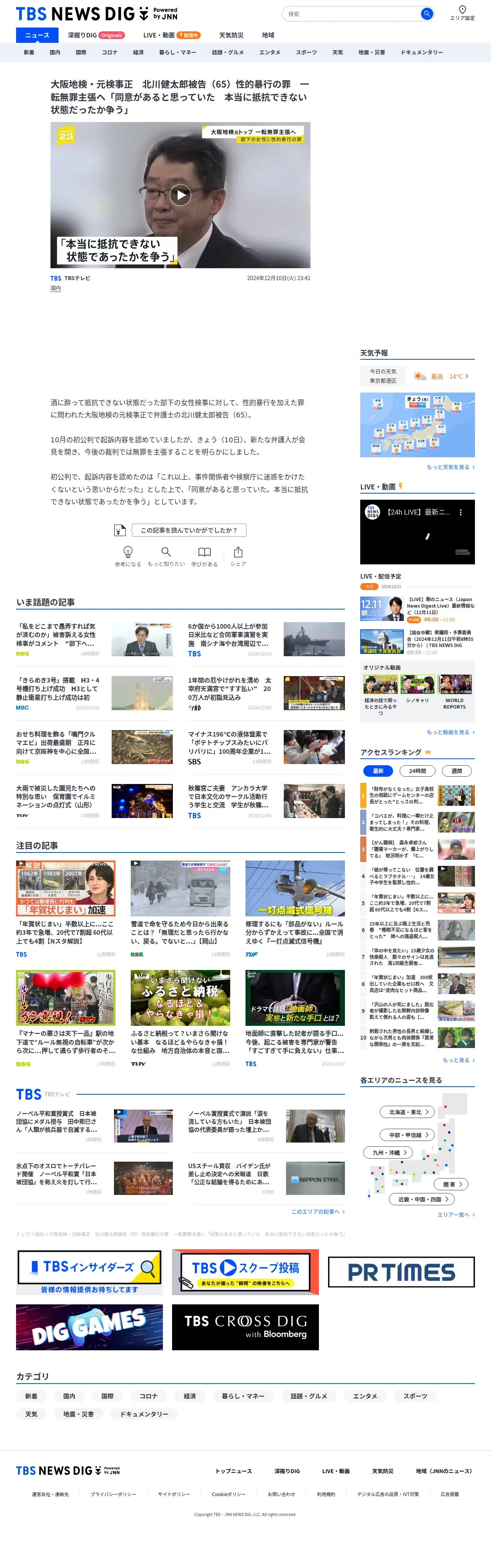Open お問い合わせ in the footer
491x1568 pixels.
click(281, 1495)
